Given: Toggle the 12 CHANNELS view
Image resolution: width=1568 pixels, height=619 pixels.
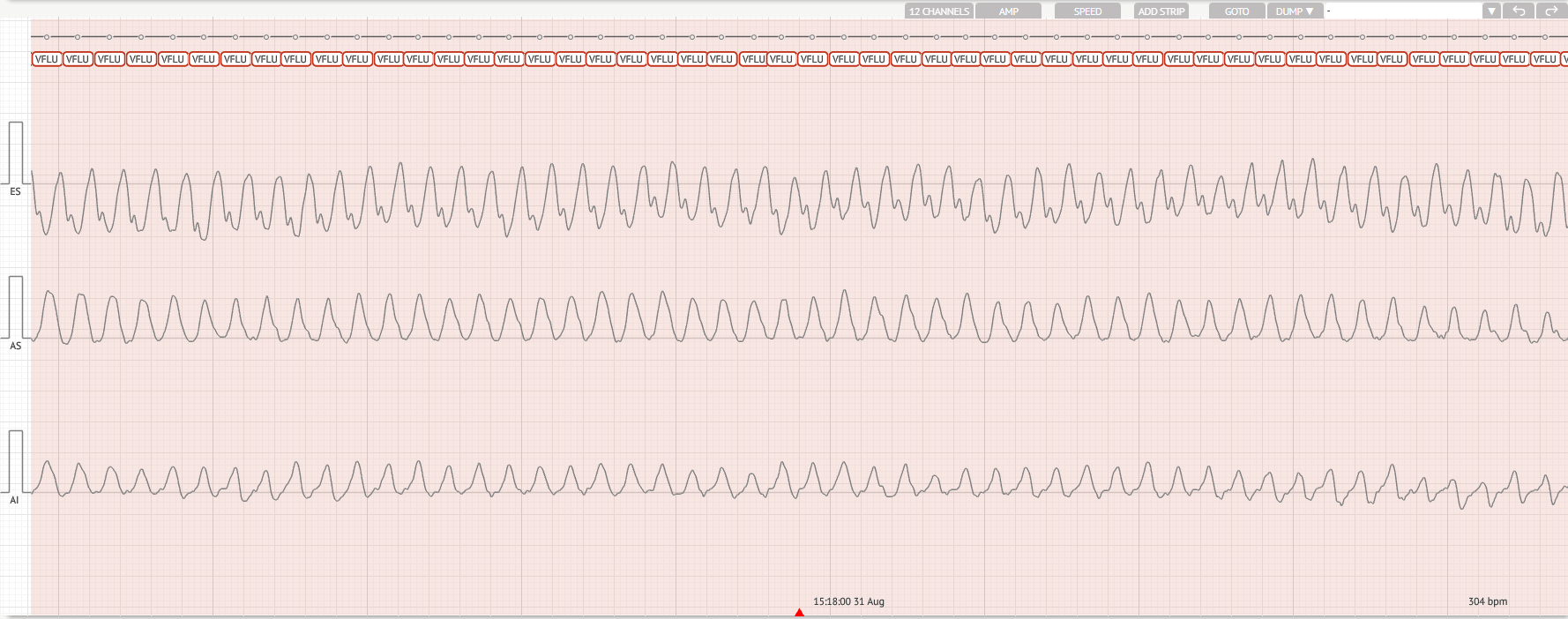Looking at the screenshot, I should point(938,11).
